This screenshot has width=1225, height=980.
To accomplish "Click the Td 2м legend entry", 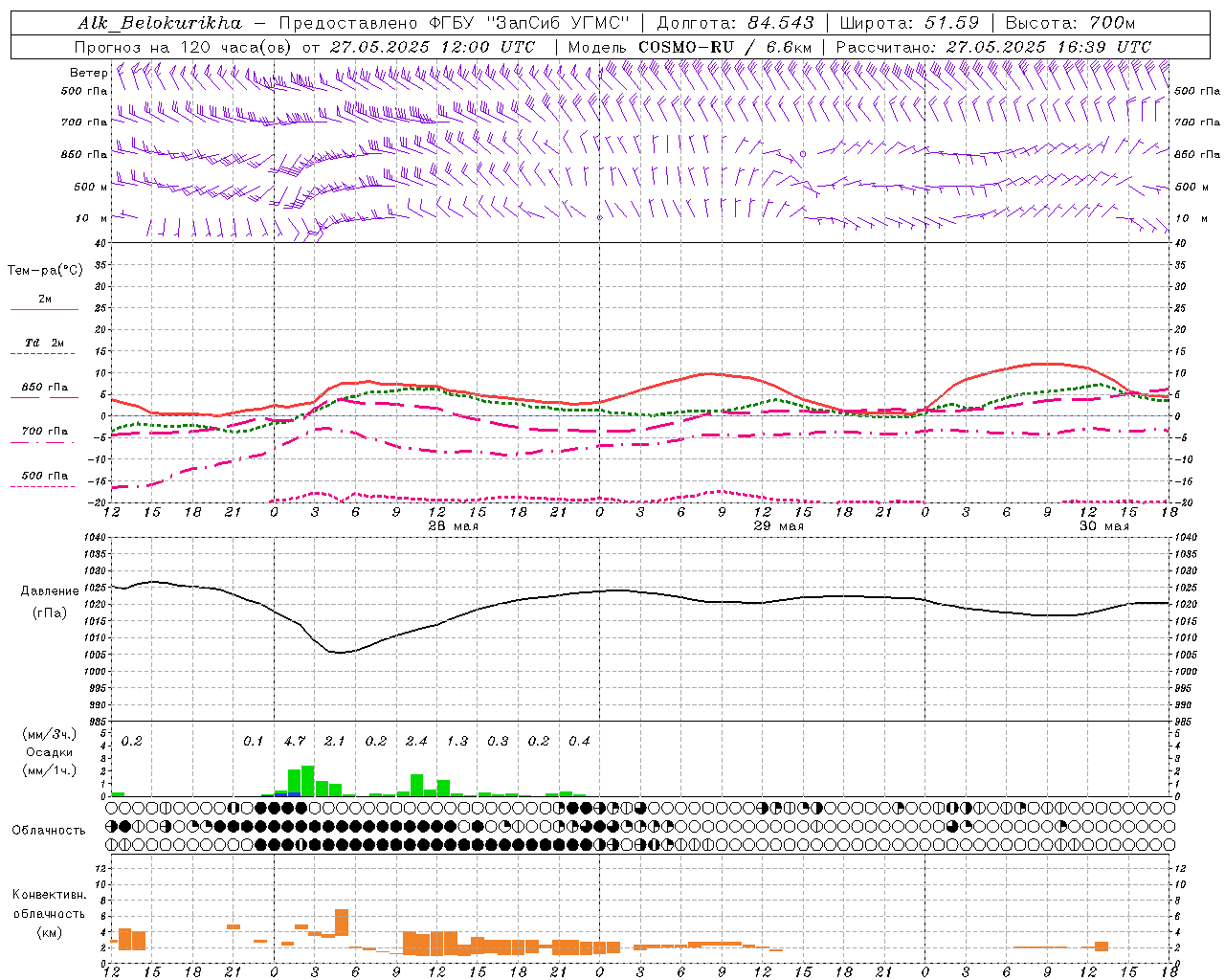I will pyautogui.click(x=45, y=343).
